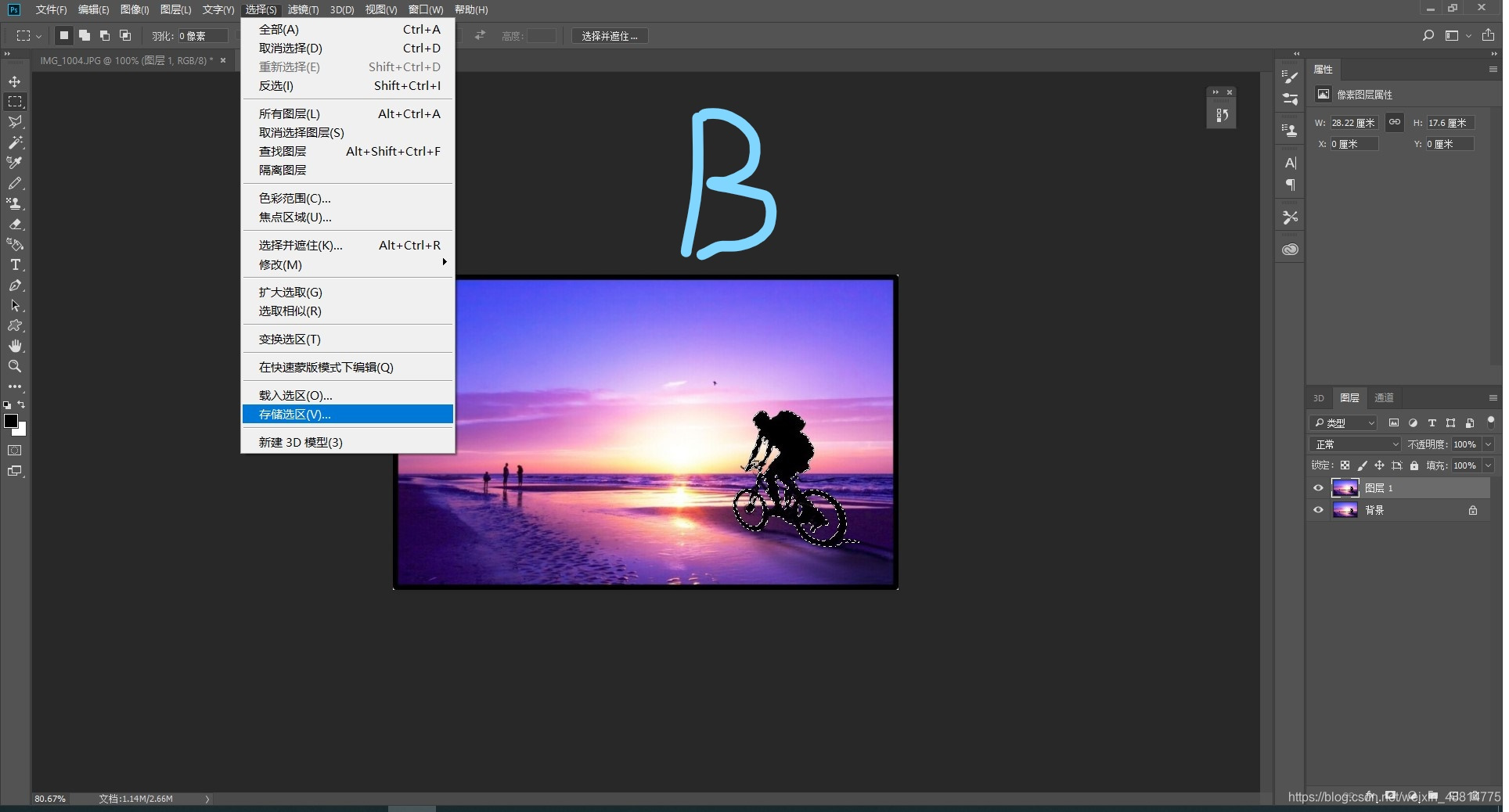
Task: Toggle lock artboard nesting icon
Action: click(1396, 465)
